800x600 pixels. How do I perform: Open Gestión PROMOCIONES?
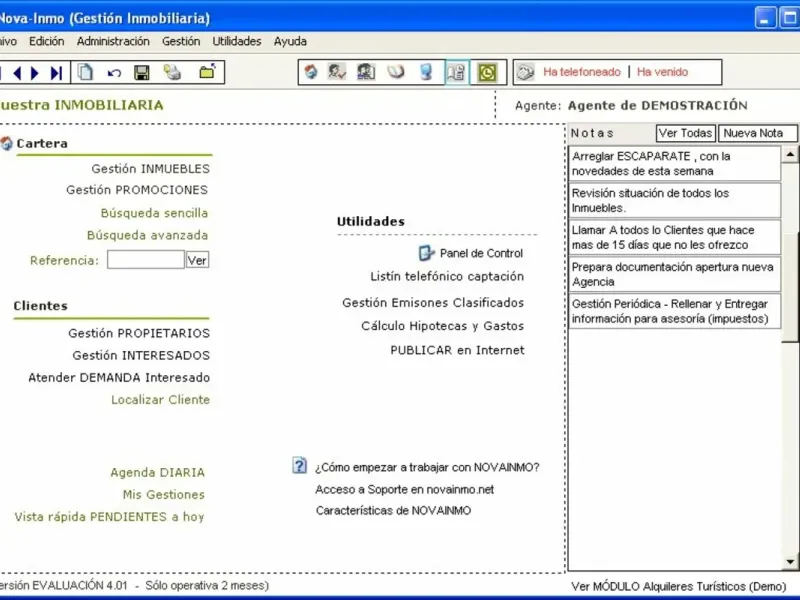137,190
